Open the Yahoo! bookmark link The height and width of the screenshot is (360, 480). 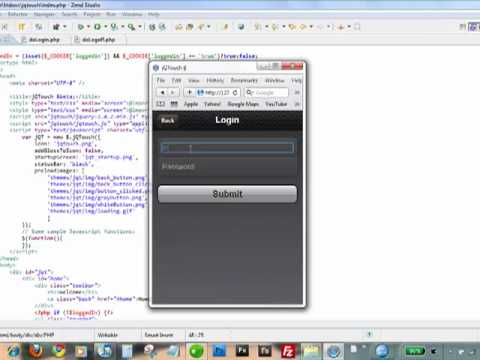tap(212, 104)
